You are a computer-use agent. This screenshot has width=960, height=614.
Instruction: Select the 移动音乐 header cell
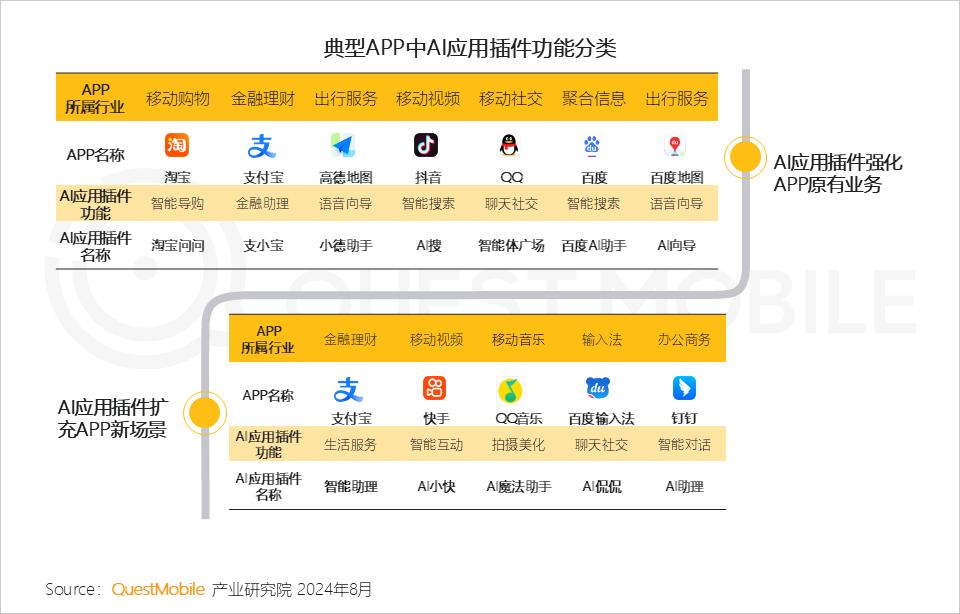coord(518,340)
